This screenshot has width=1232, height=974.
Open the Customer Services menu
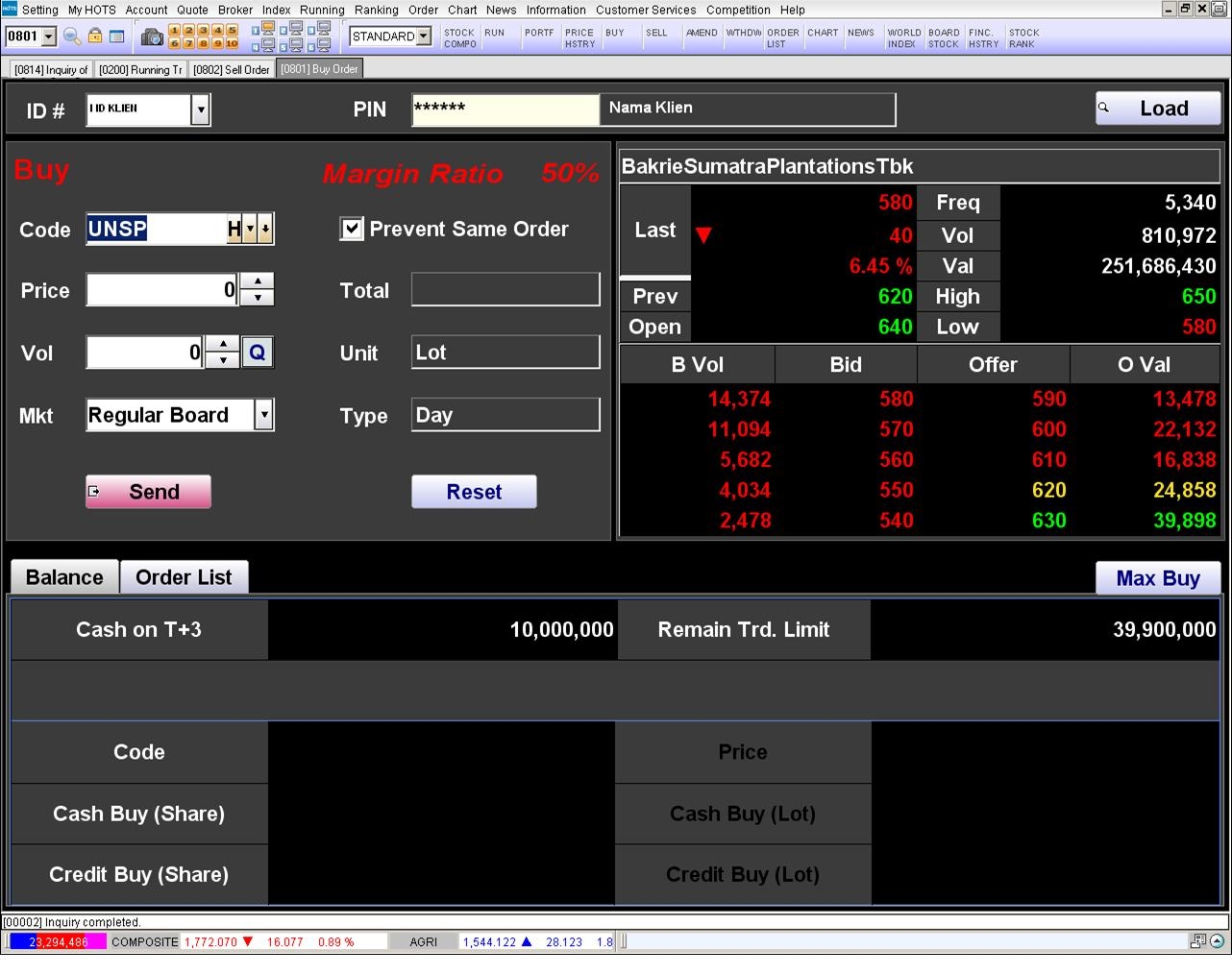pos(646,10)
